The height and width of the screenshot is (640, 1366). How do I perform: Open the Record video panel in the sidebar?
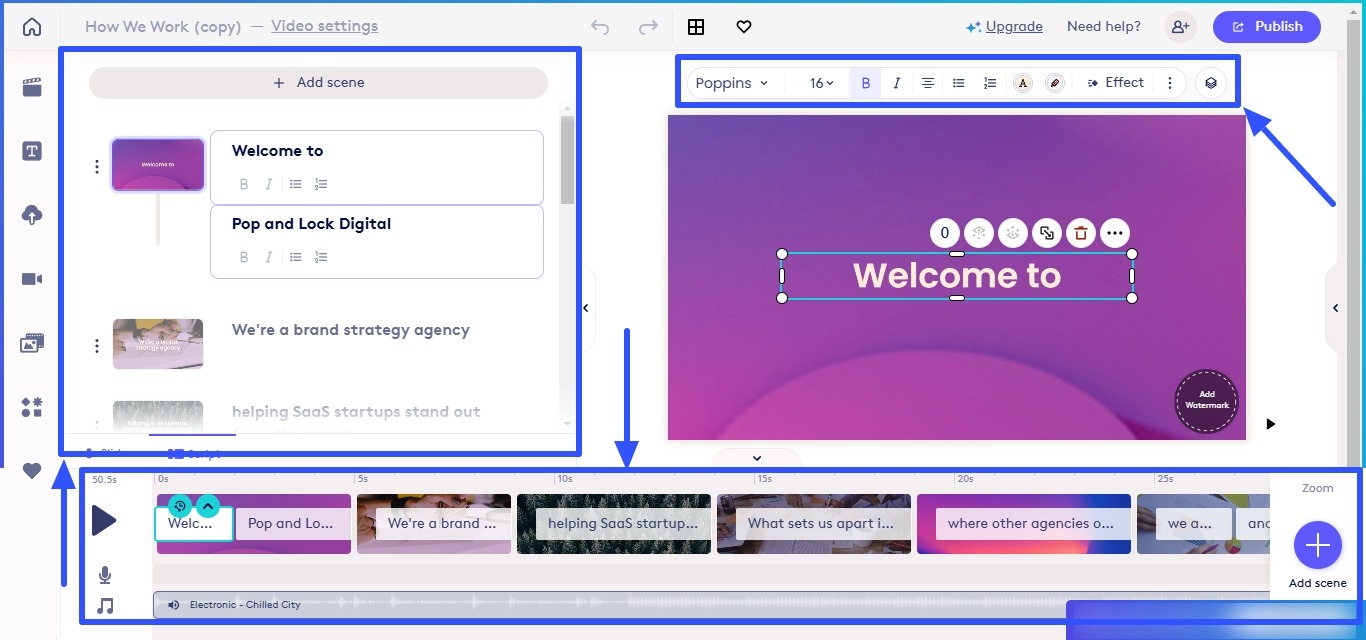pos(31,278)
